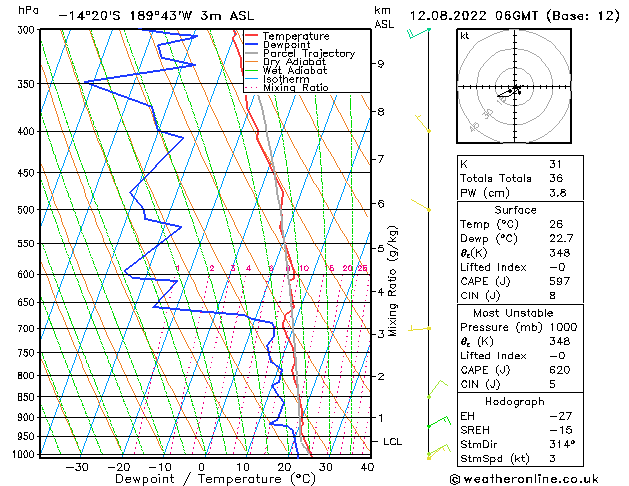The height and width of the screenshot is (486, 629).
Task: Select the Isotherm legend entry
Action: (286, 79)
